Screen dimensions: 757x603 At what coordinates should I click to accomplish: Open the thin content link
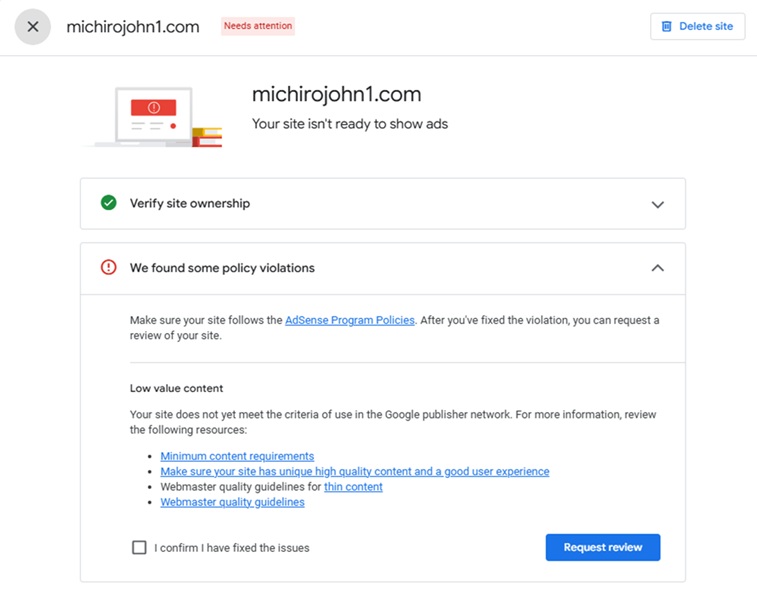click(353, 487)
